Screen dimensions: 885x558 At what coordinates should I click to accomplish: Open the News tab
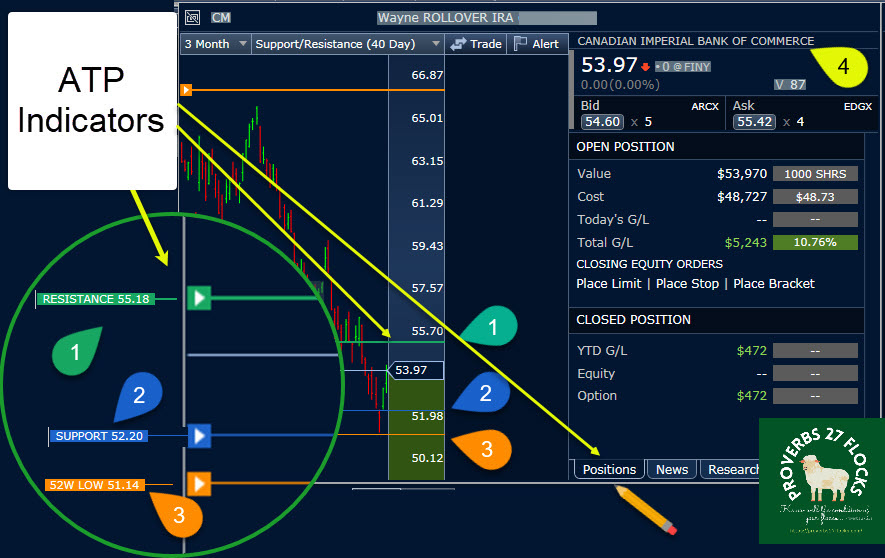(x=671, y=469)
